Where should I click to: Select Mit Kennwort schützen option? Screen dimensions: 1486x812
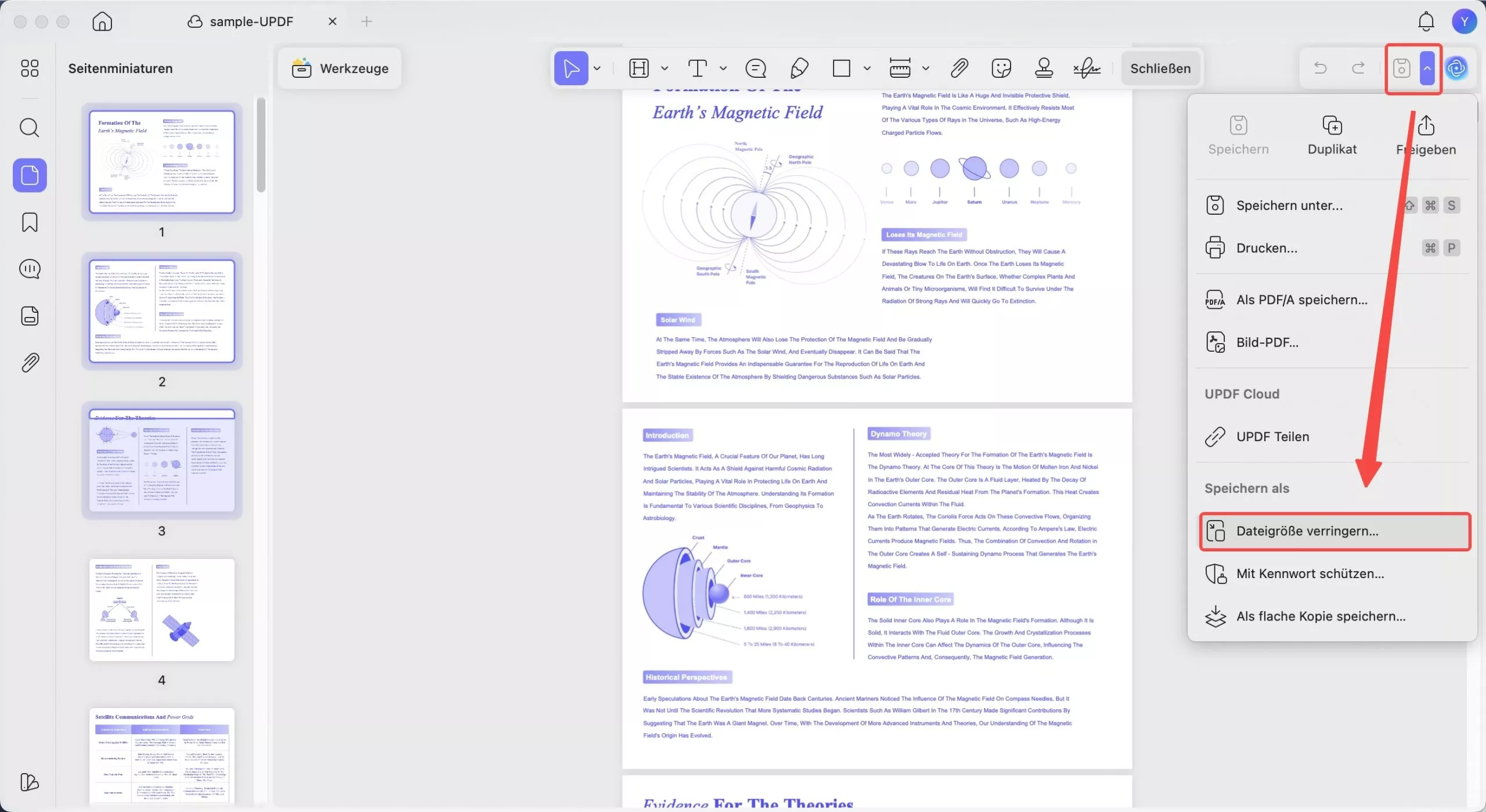tap(1310, 573)
